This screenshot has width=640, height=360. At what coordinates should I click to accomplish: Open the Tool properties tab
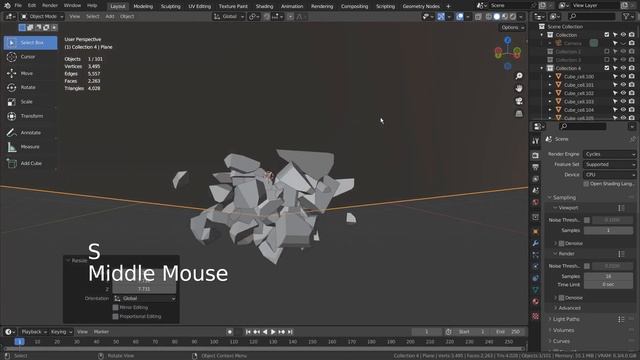536,140
